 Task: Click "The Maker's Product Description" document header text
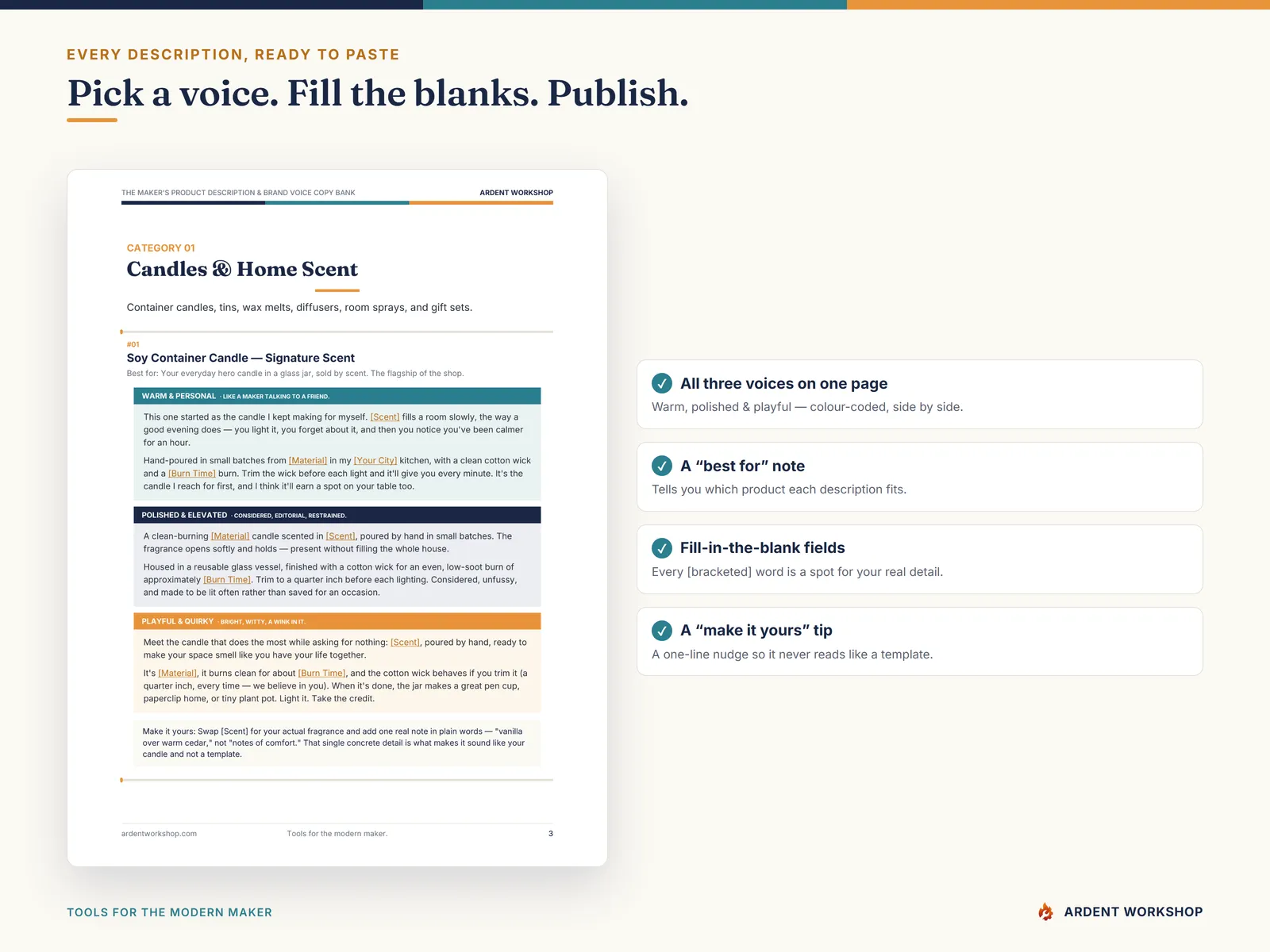pos(238,193)
